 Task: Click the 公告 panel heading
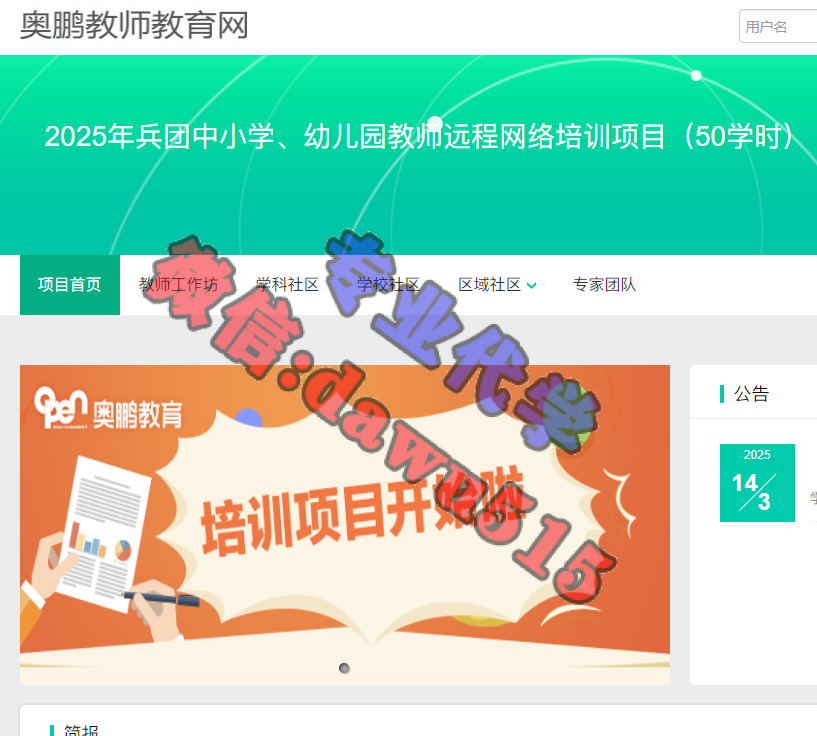[751, 394]
